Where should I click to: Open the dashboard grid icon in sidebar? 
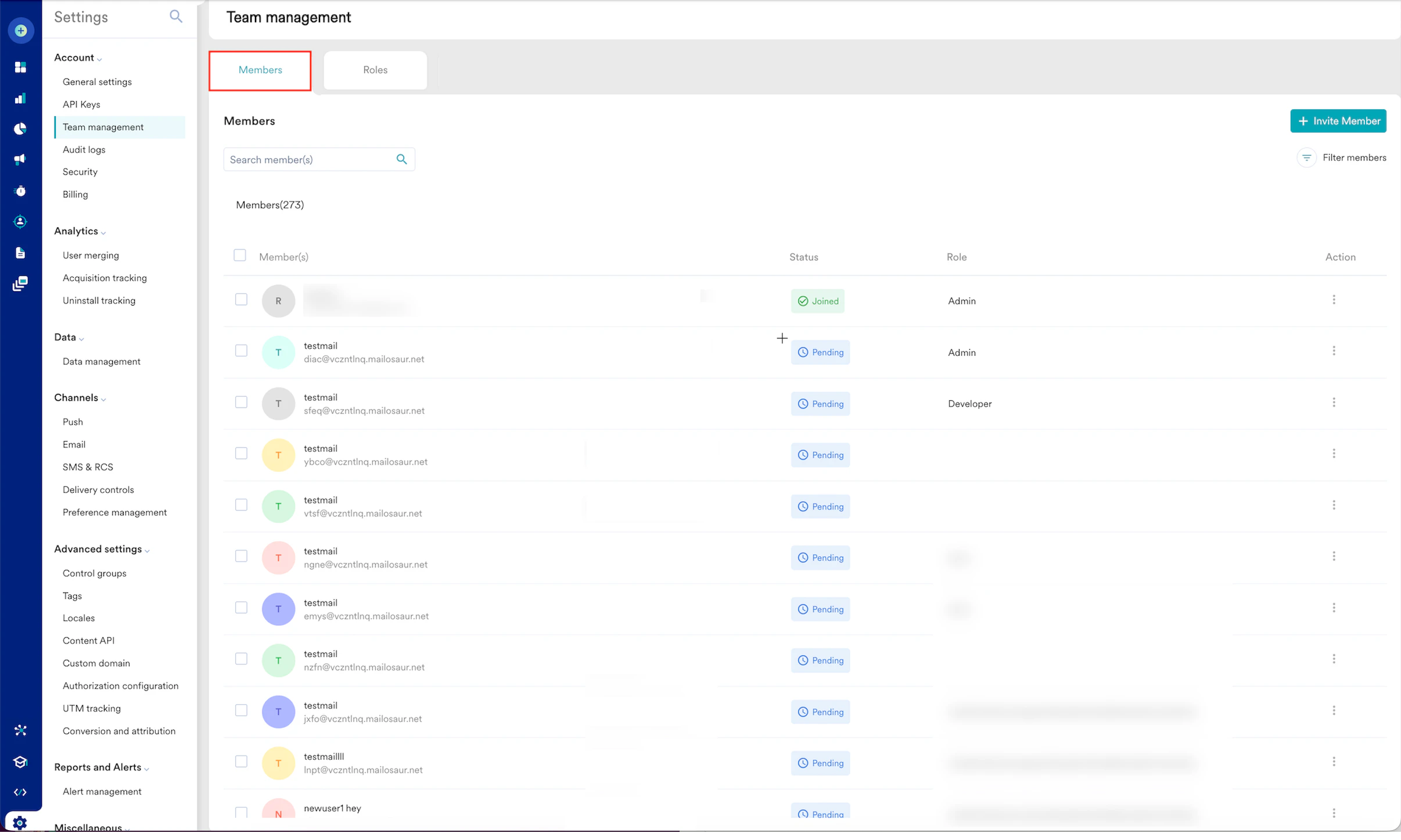click(20, 67)
